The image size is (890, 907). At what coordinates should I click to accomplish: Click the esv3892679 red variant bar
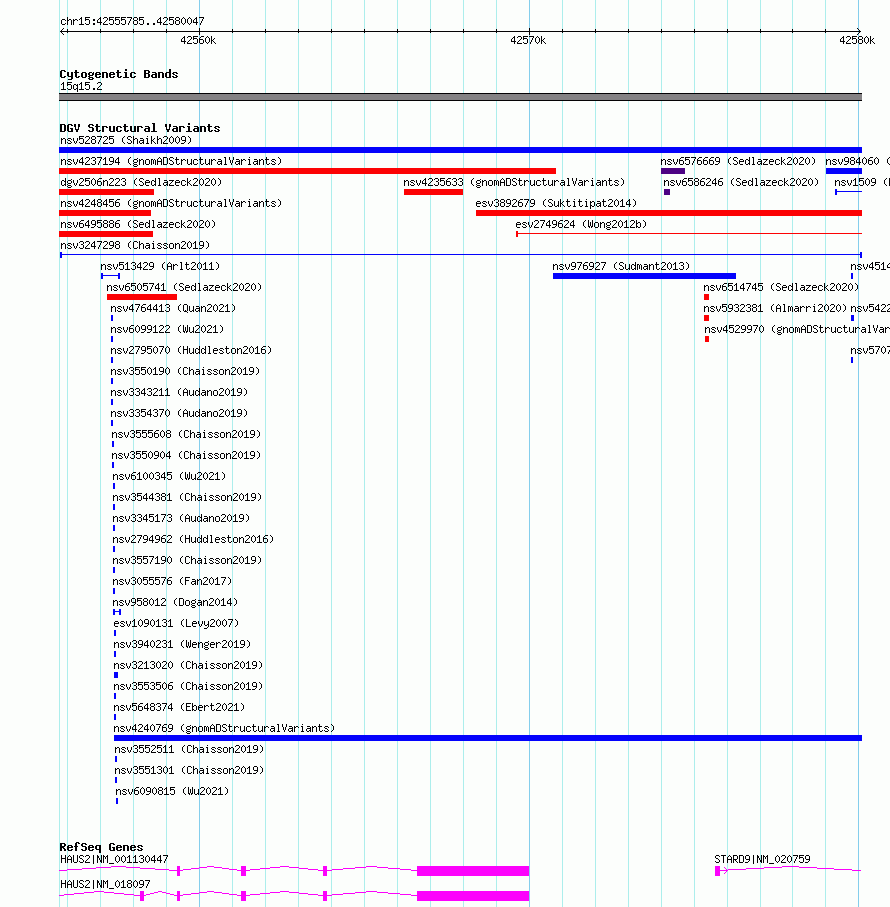pos(669,213)
